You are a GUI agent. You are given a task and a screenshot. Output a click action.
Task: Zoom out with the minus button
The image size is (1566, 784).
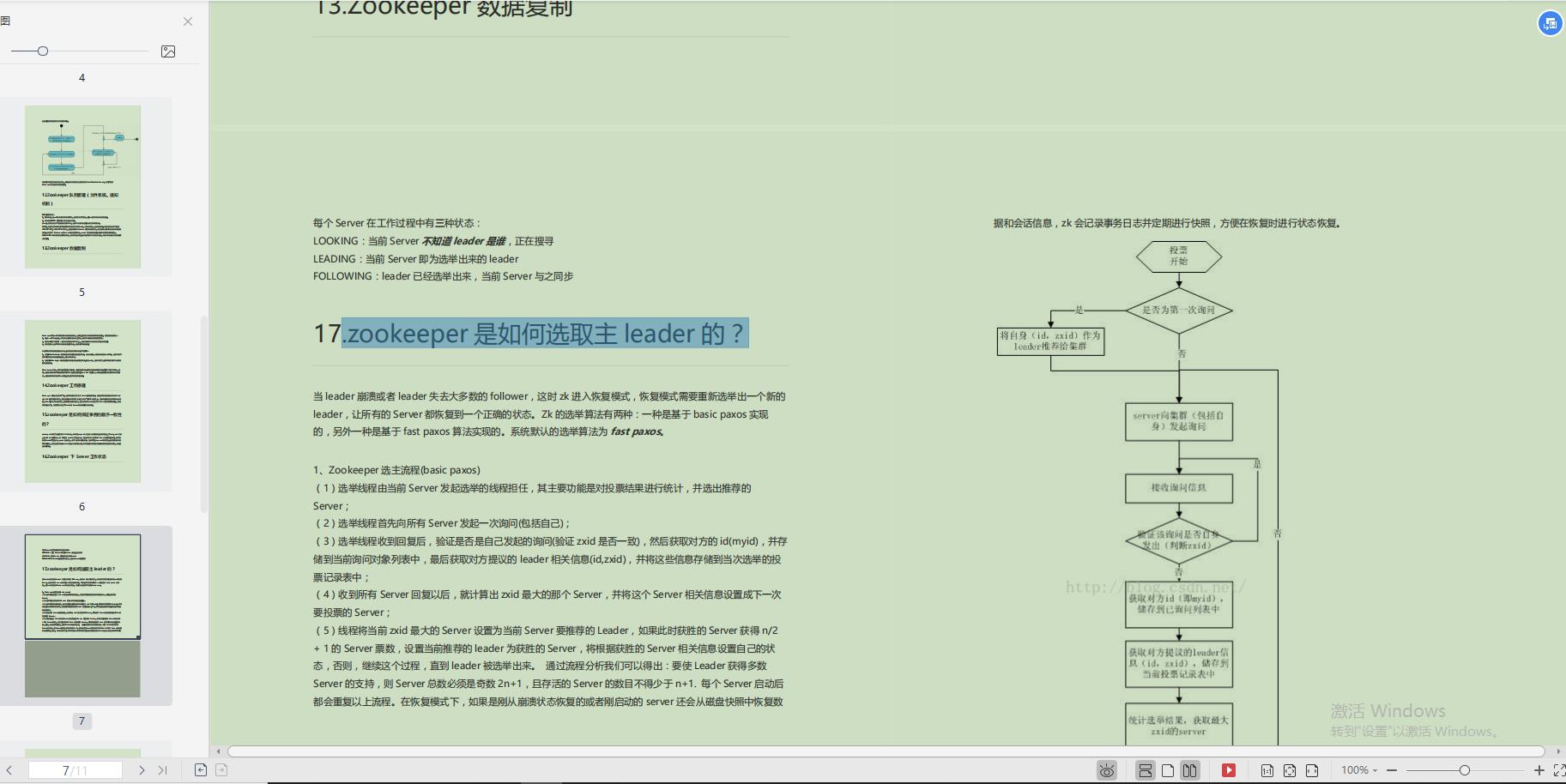pyautogui.click(x=1392, y=770)
